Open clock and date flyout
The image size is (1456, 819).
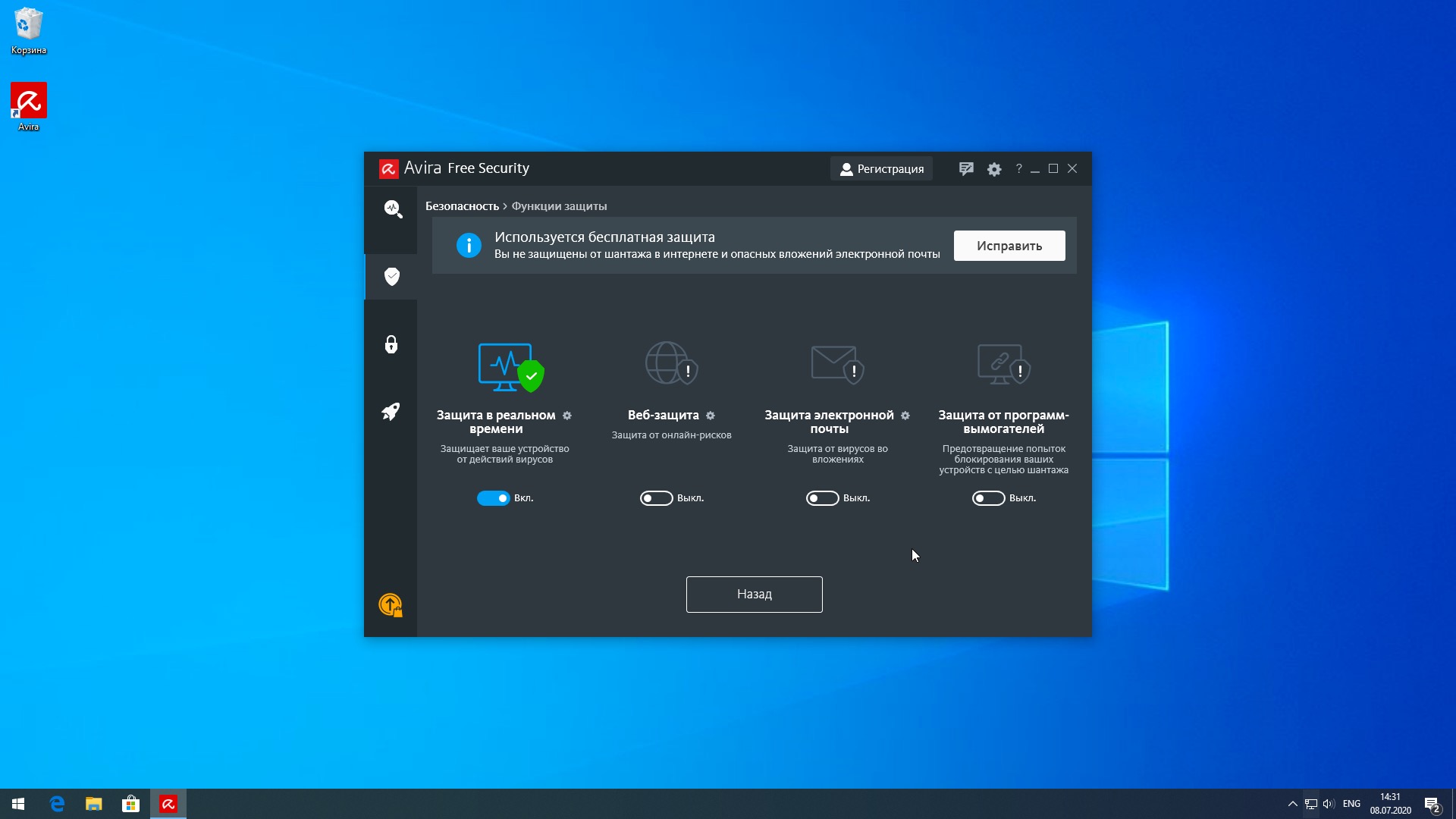point(1390,804)
